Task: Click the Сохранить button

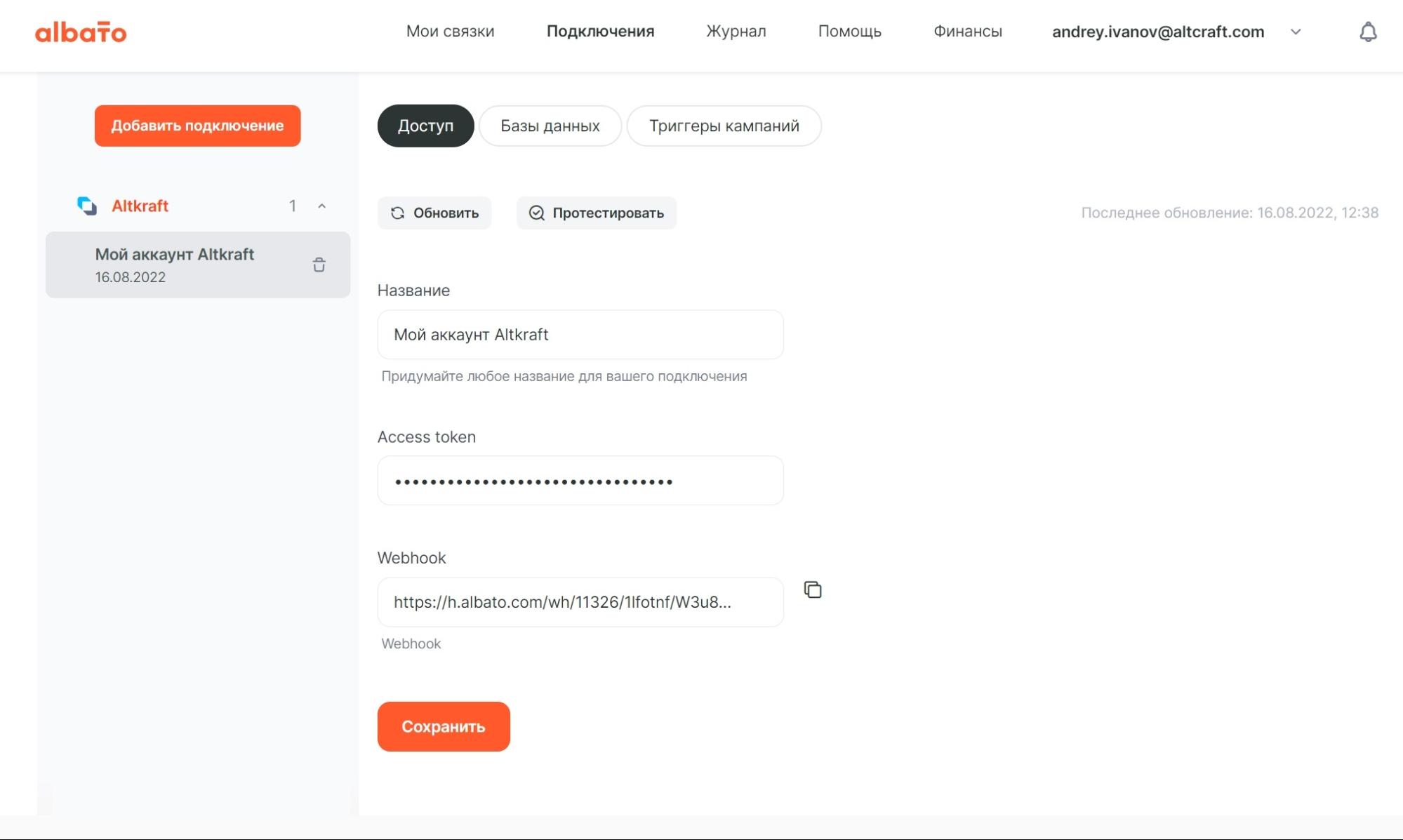Action: click(444, 726)
